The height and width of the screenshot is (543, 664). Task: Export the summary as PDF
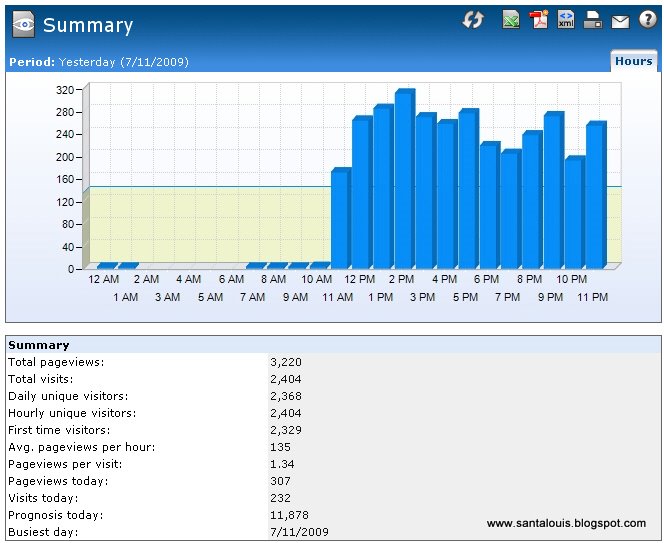[x=539, y=20]
